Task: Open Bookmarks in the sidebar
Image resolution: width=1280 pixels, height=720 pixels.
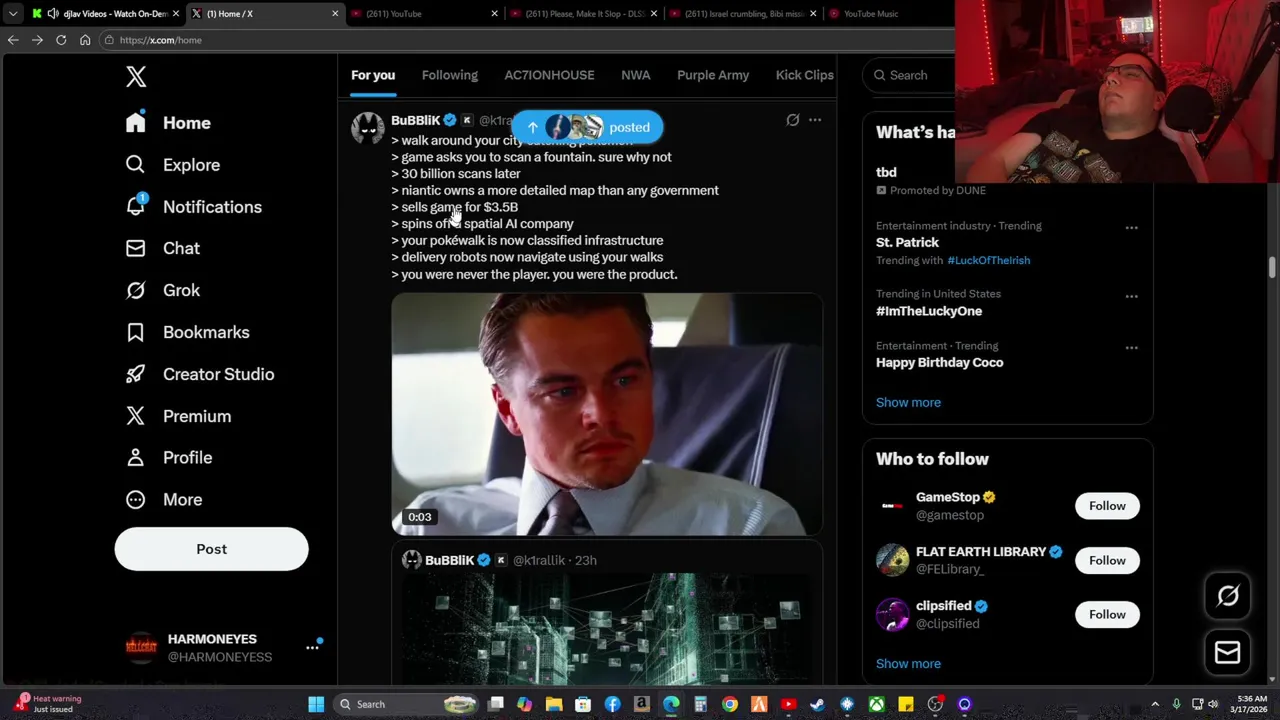Action: point(187,332)
